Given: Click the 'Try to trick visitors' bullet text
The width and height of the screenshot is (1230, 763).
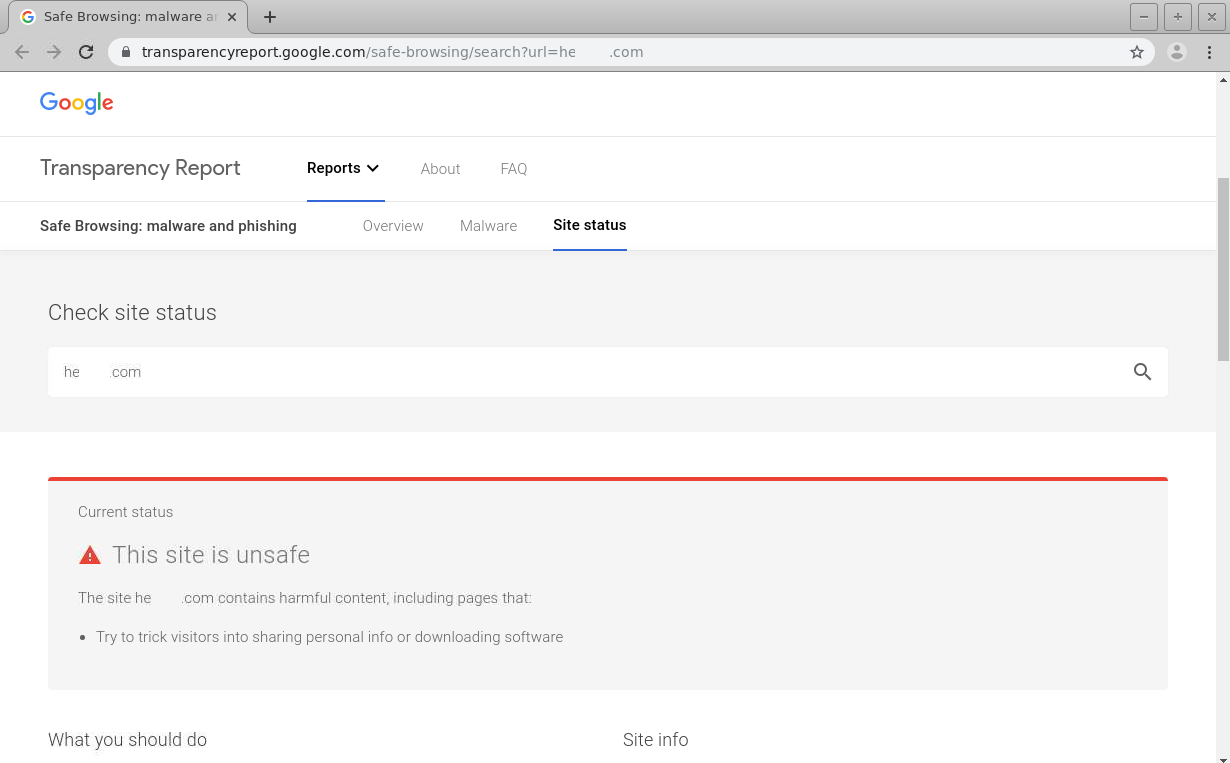Looking at the screenshot, I should (x=330, y=637).
